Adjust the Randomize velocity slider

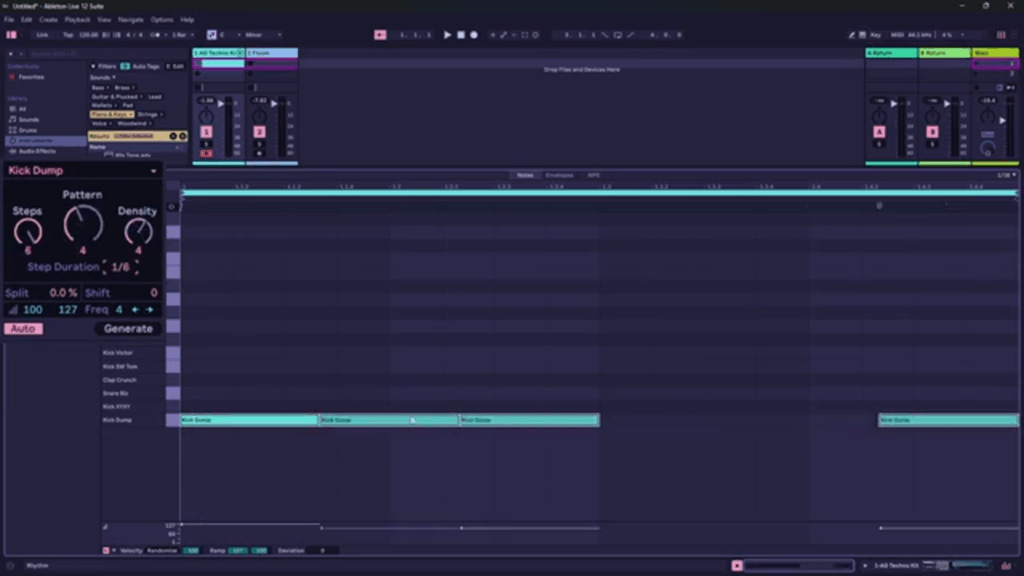(x=191, y=549)
